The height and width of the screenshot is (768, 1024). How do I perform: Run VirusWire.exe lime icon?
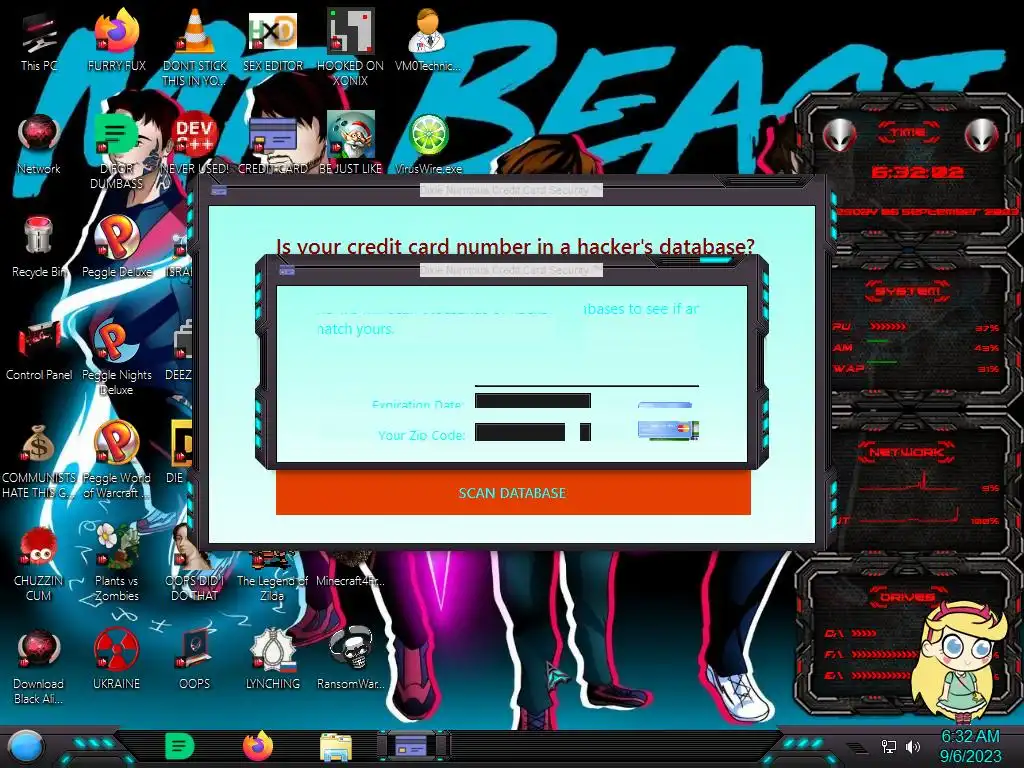tap(428, 145)
